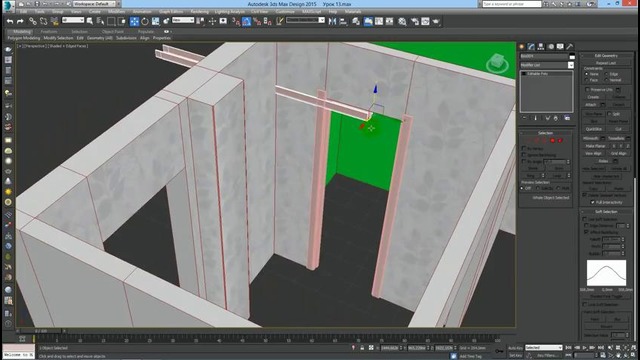
Task: Click the ViewCube in the viewport
Action: pyautogui.click(x=497, y=63)
